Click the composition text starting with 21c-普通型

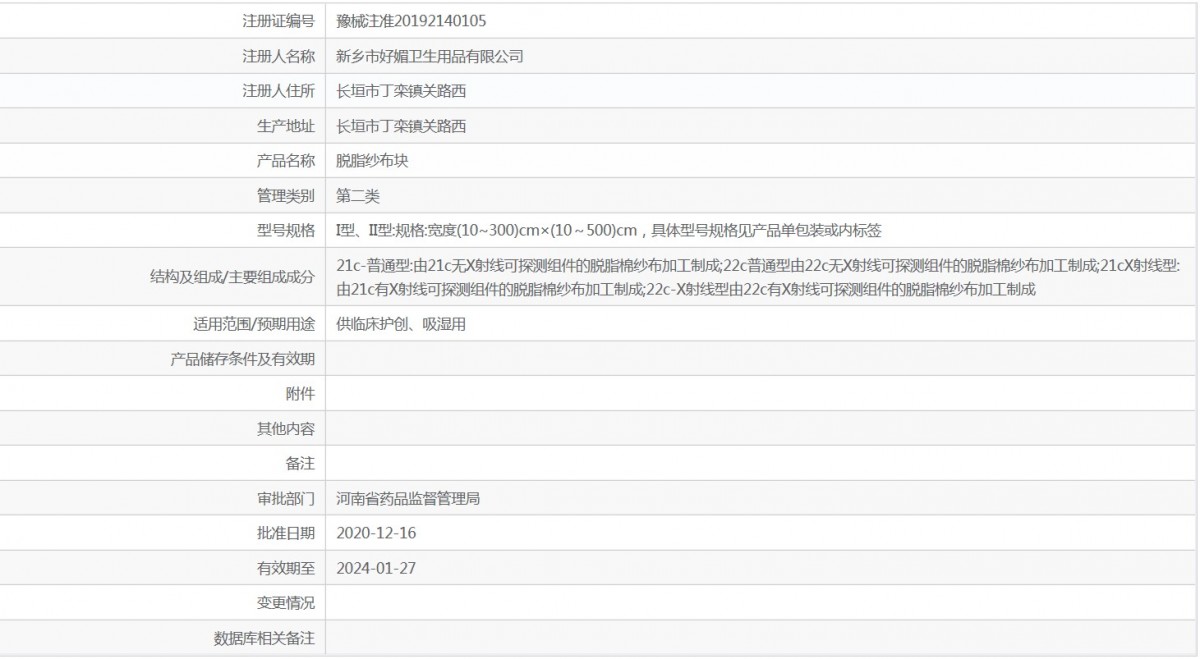(759, 277)
